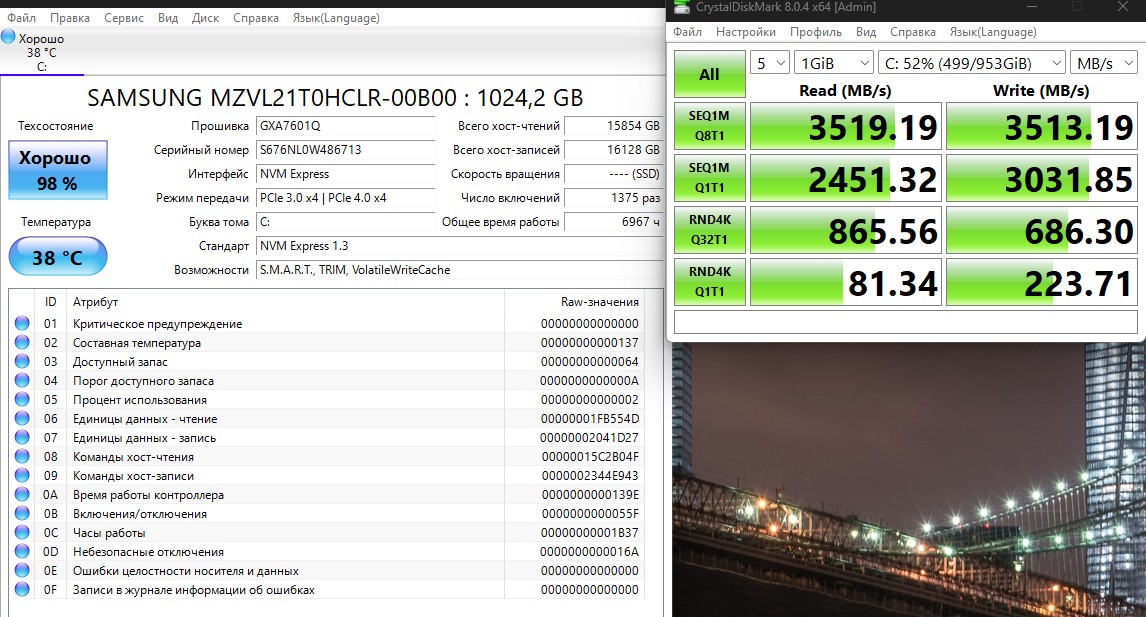
Task: Click the serial number field S676NL0W486713
Action: pos(346,150)
